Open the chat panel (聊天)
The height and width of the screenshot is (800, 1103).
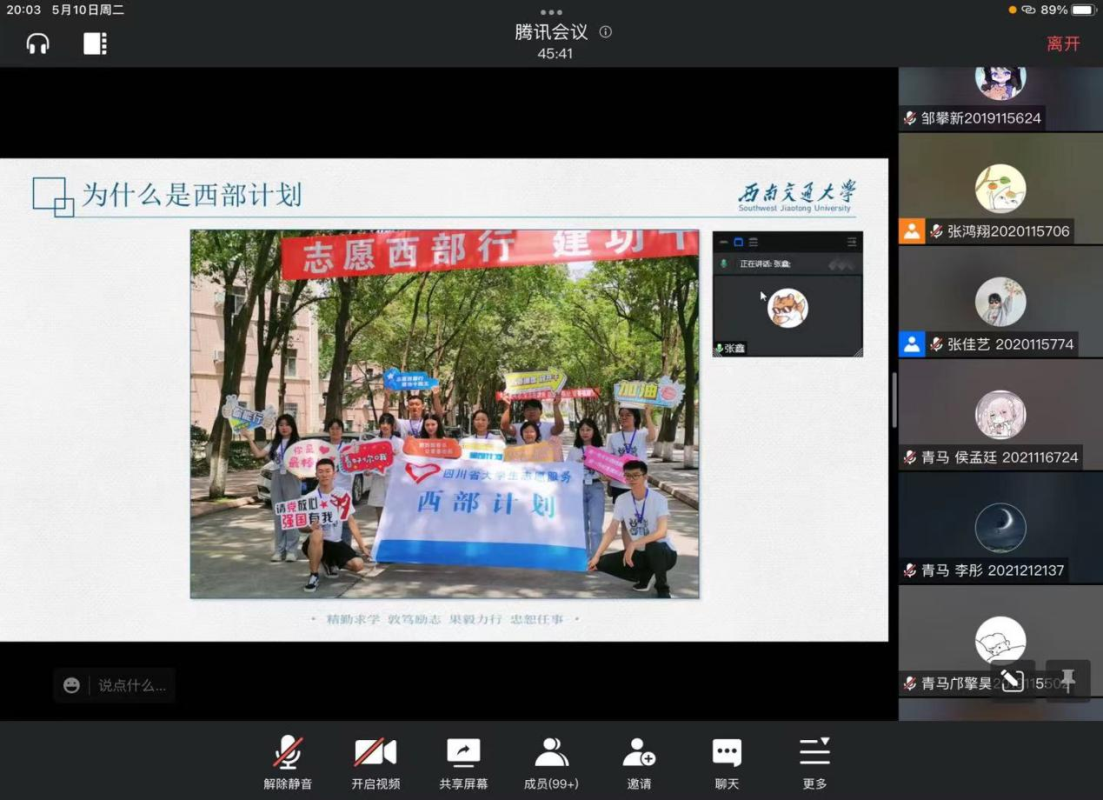click(x=727, y=763)
